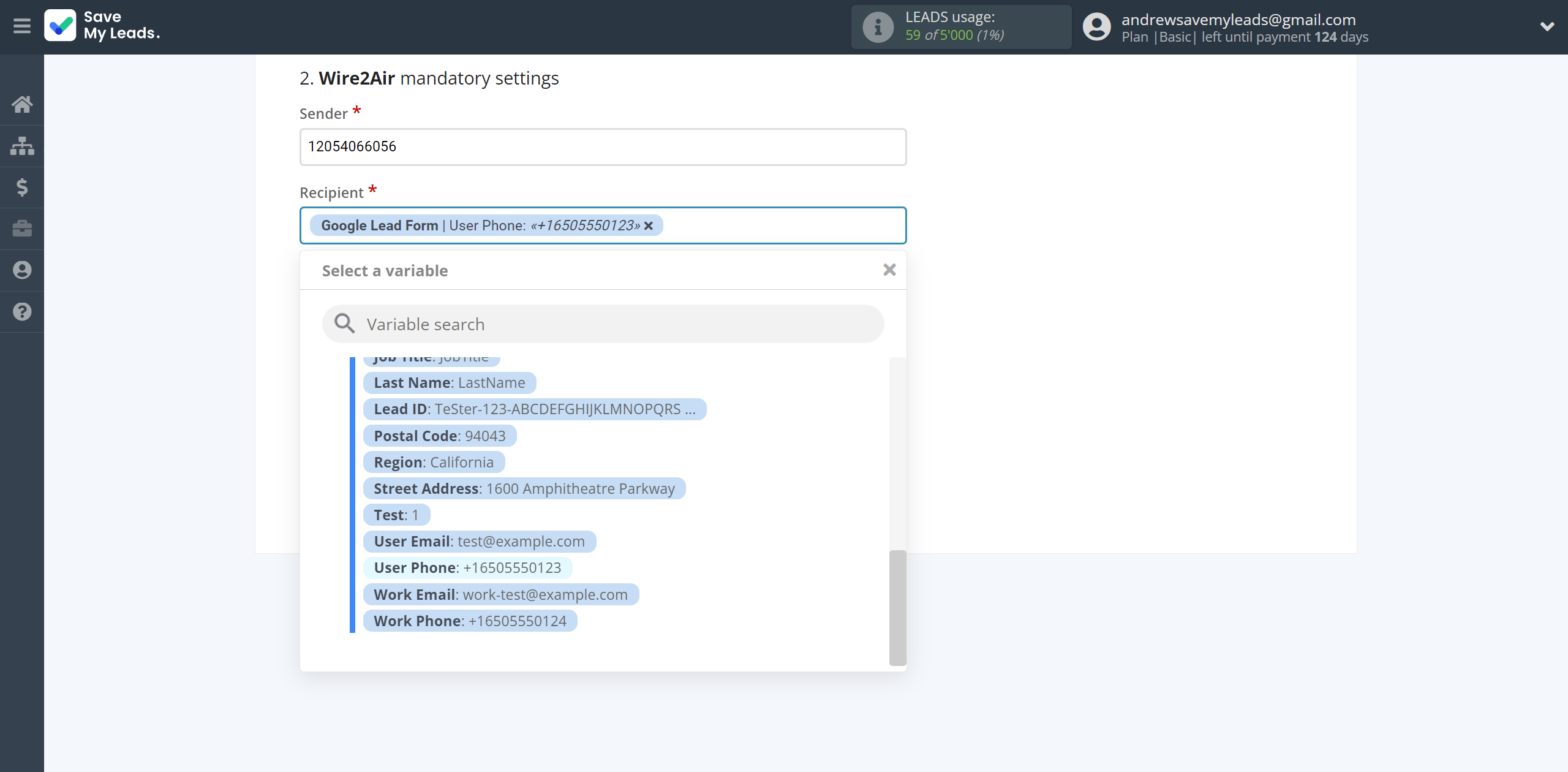This screenshot has width=1568, height=772.
Task: Click the user avatar icon
Action: 1096,27
